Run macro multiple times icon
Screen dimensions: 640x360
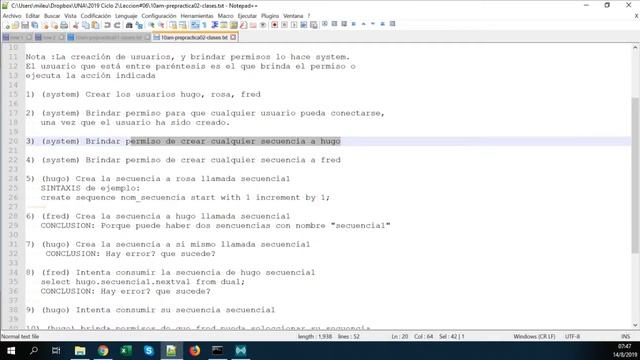[x=304, y=25]
